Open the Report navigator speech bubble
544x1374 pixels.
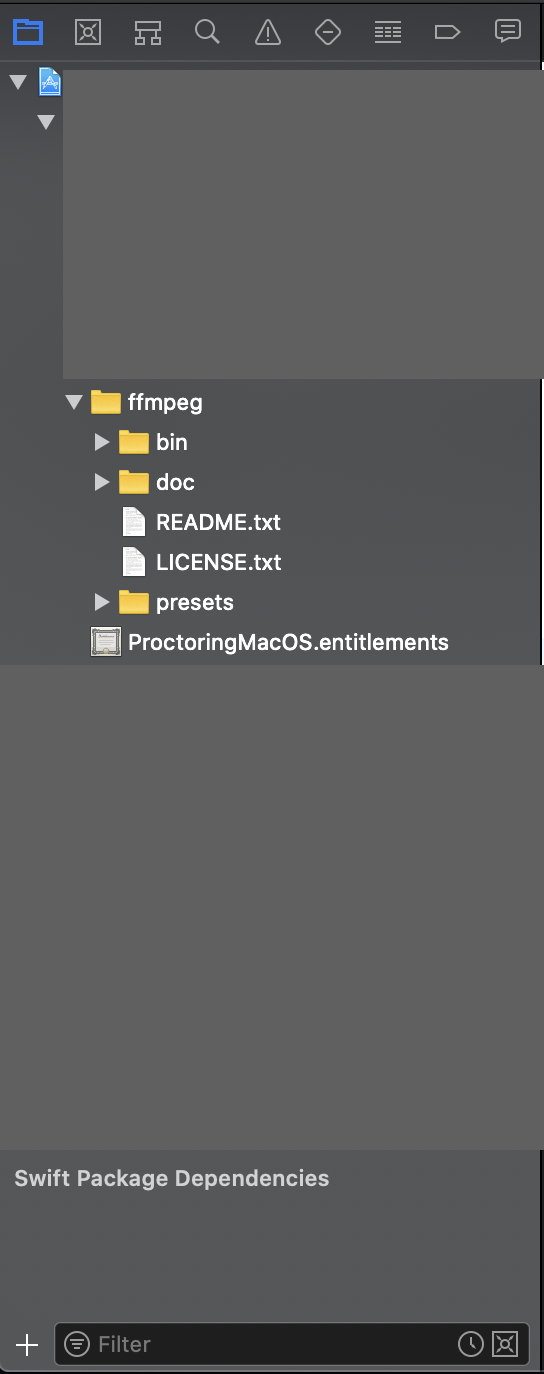(508, 32)
